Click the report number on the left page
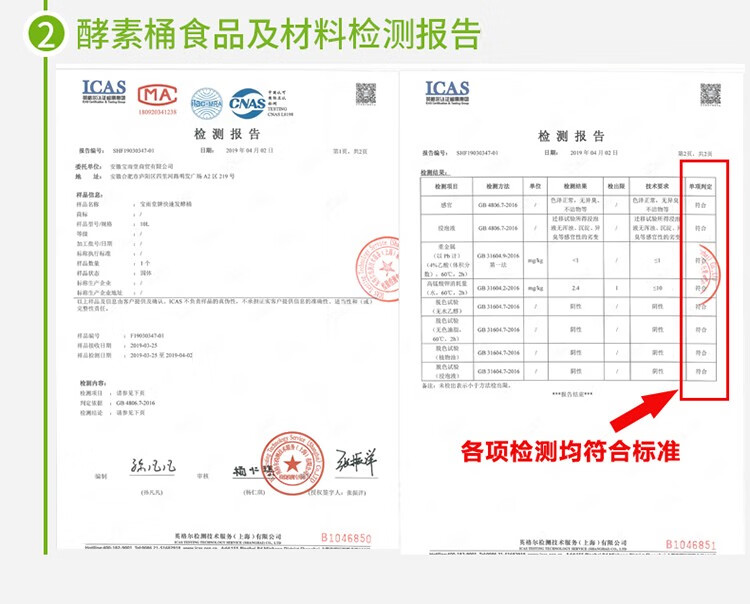The width and height of the screenshot is (750, 604). (x=133, y=151)
